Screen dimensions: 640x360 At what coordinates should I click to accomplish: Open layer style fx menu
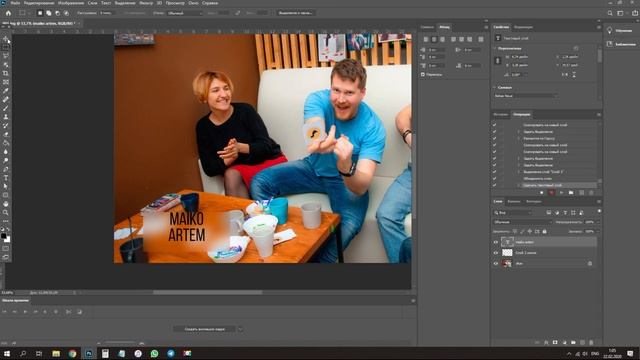coord(546,342)
